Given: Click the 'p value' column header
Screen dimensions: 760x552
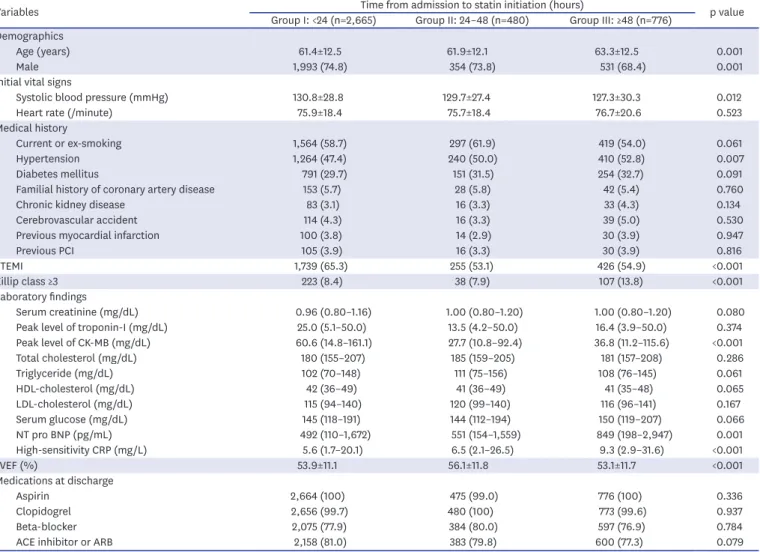Looking at the screenshot, I should pos(727,13).
